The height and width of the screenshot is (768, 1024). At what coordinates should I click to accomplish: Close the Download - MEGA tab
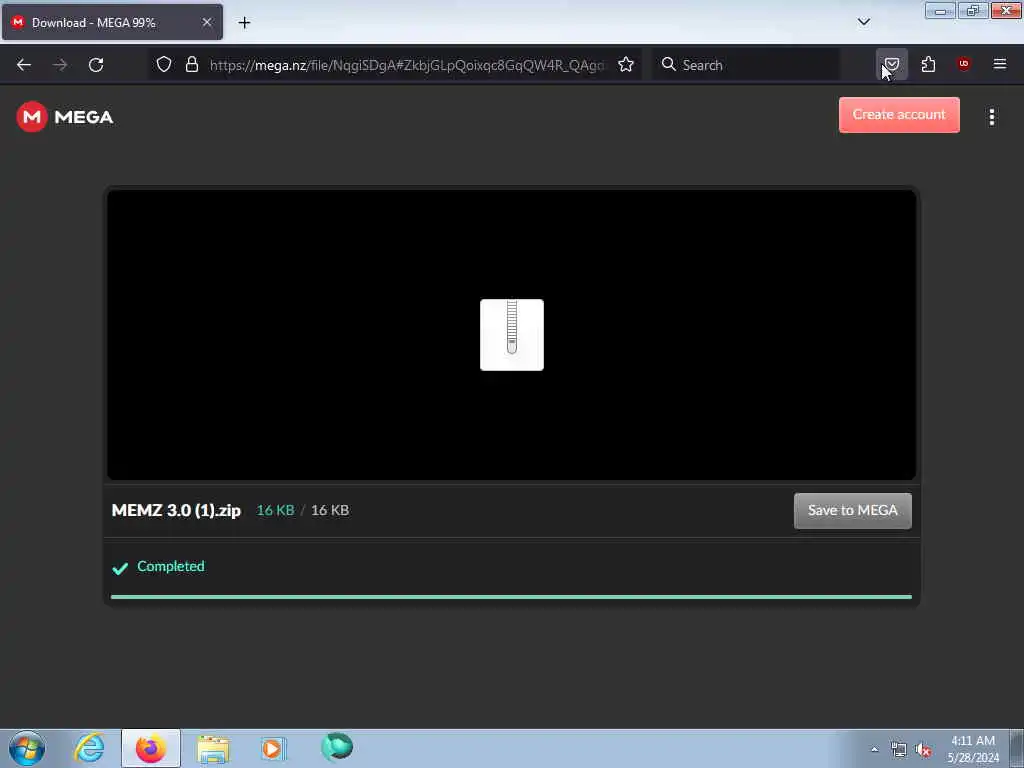pos(206,22)
